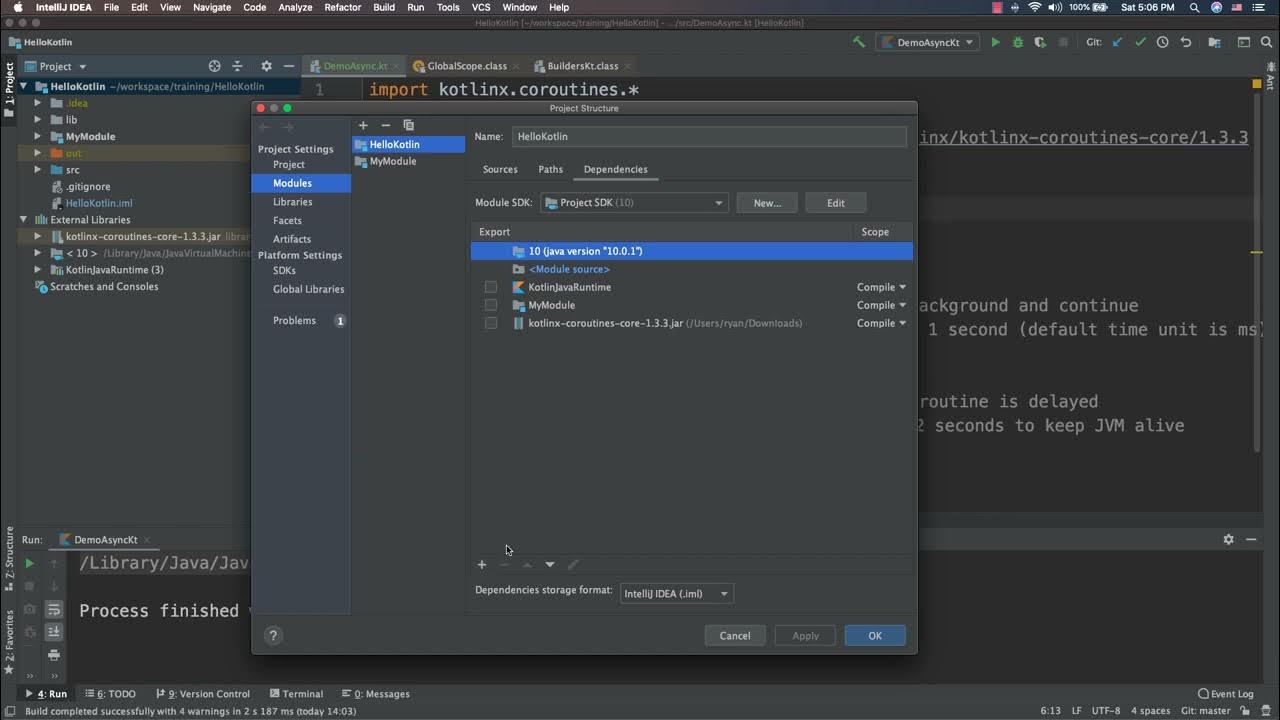Open the macOS Spotlight search icon

coord(1193,7)
